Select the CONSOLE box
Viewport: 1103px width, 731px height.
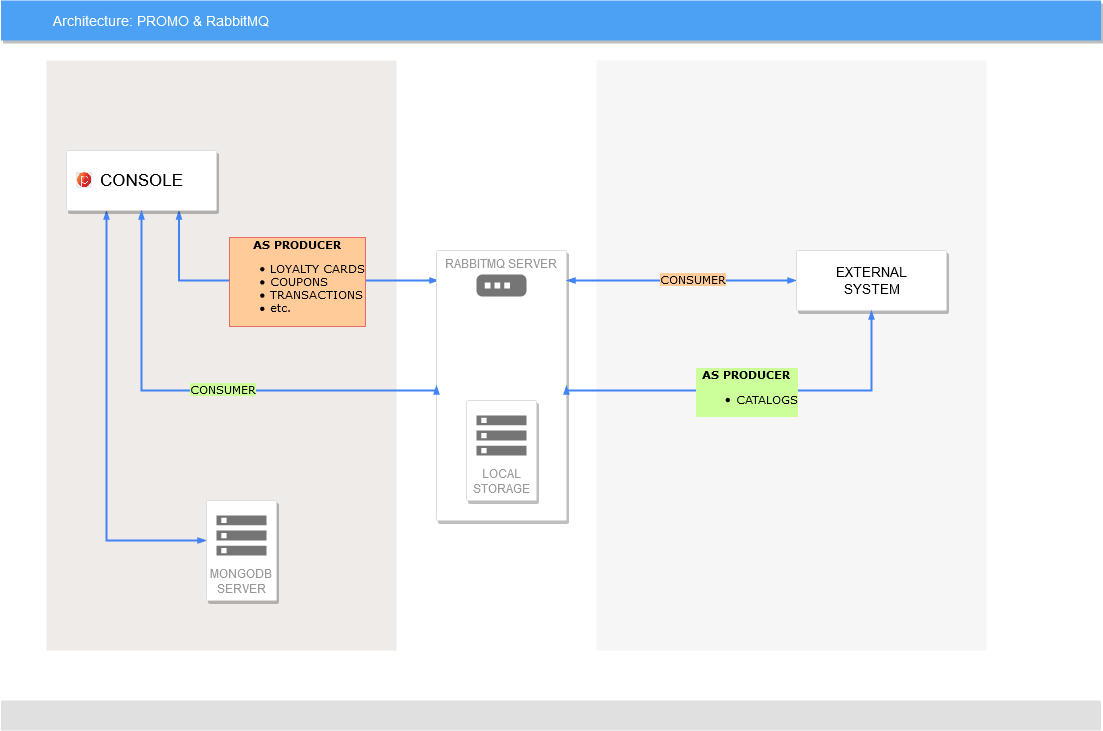(x=142, y=181)
